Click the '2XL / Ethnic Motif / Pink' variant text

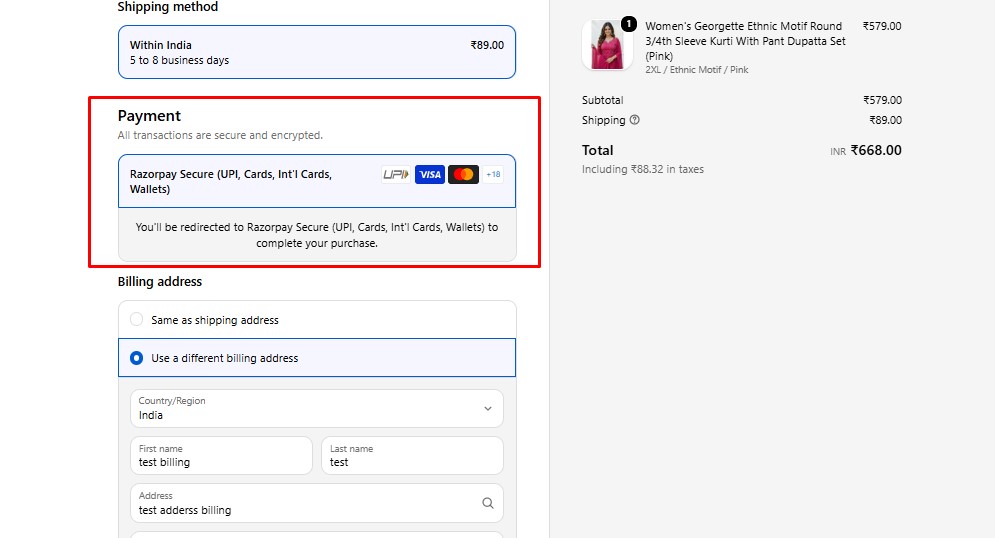tap(697, 70)
